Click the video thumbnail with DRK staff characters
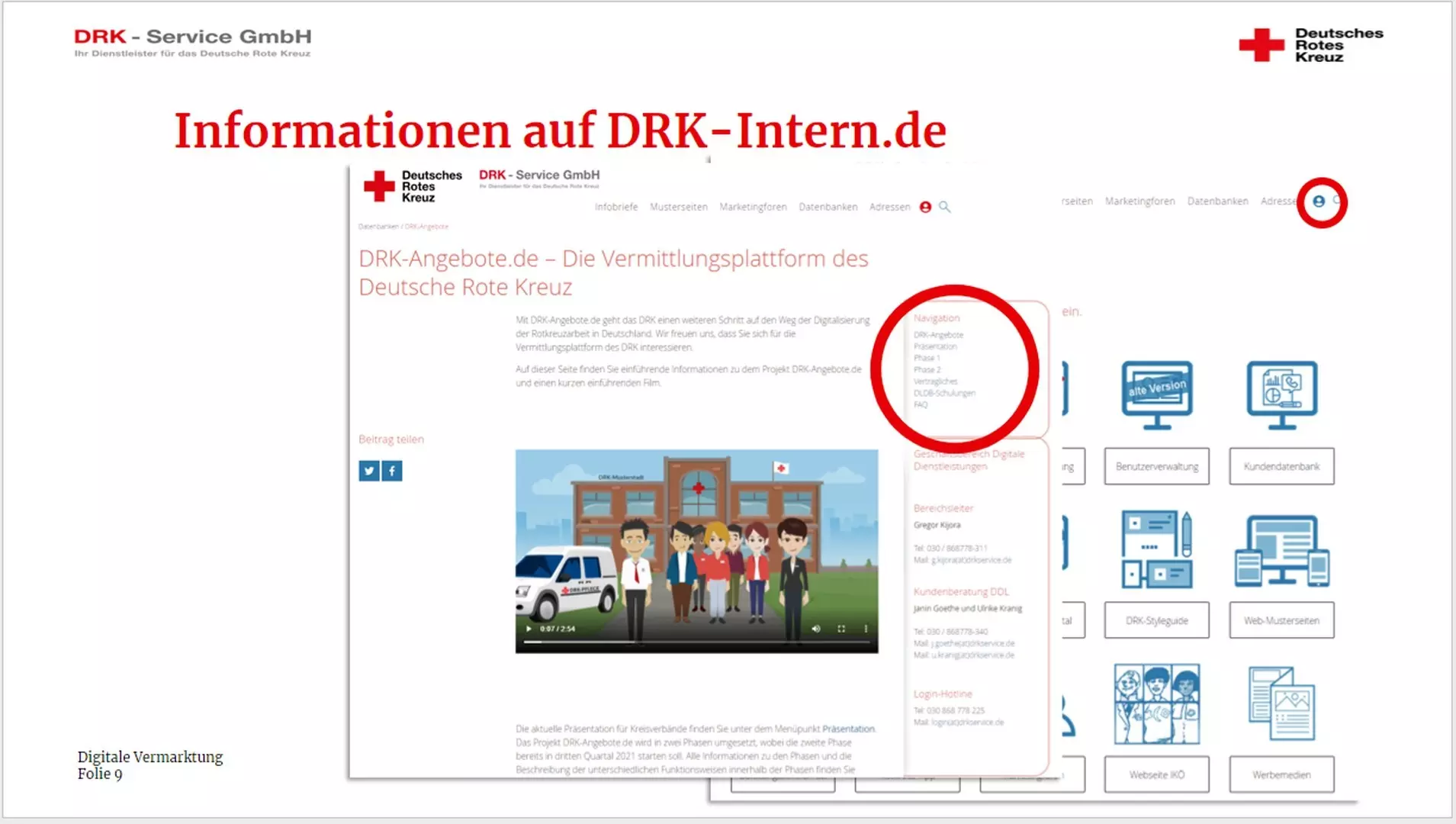The image size is (1456, 824). [x=696, y=551]
